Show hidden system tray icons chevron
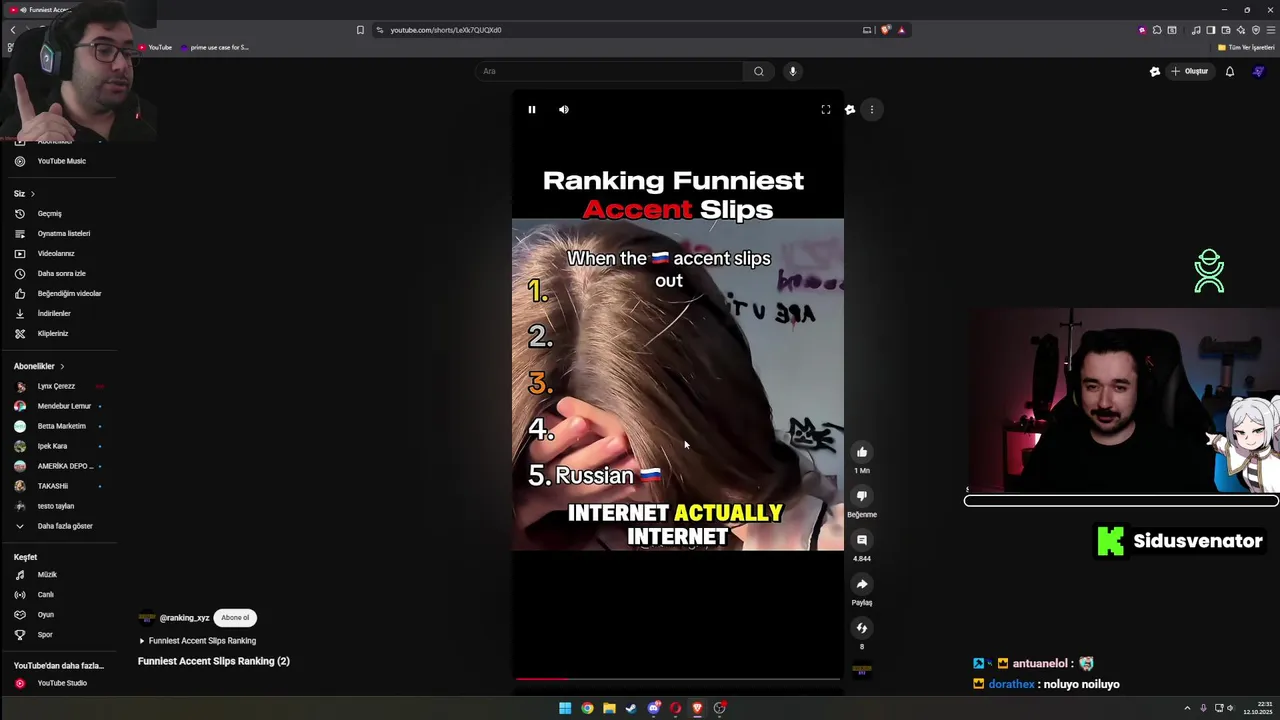1280x720 pixels. point(1187,708)
